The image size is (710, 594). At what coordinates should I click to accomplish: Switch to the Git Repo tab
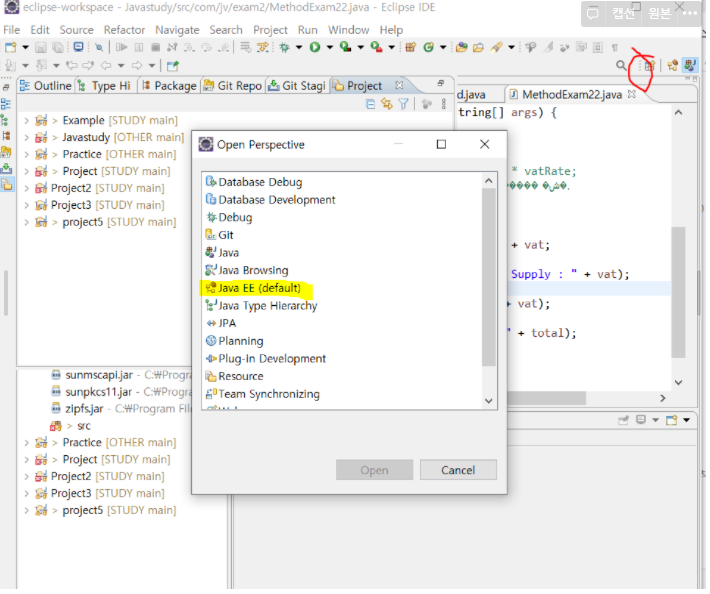pos(233,86)
